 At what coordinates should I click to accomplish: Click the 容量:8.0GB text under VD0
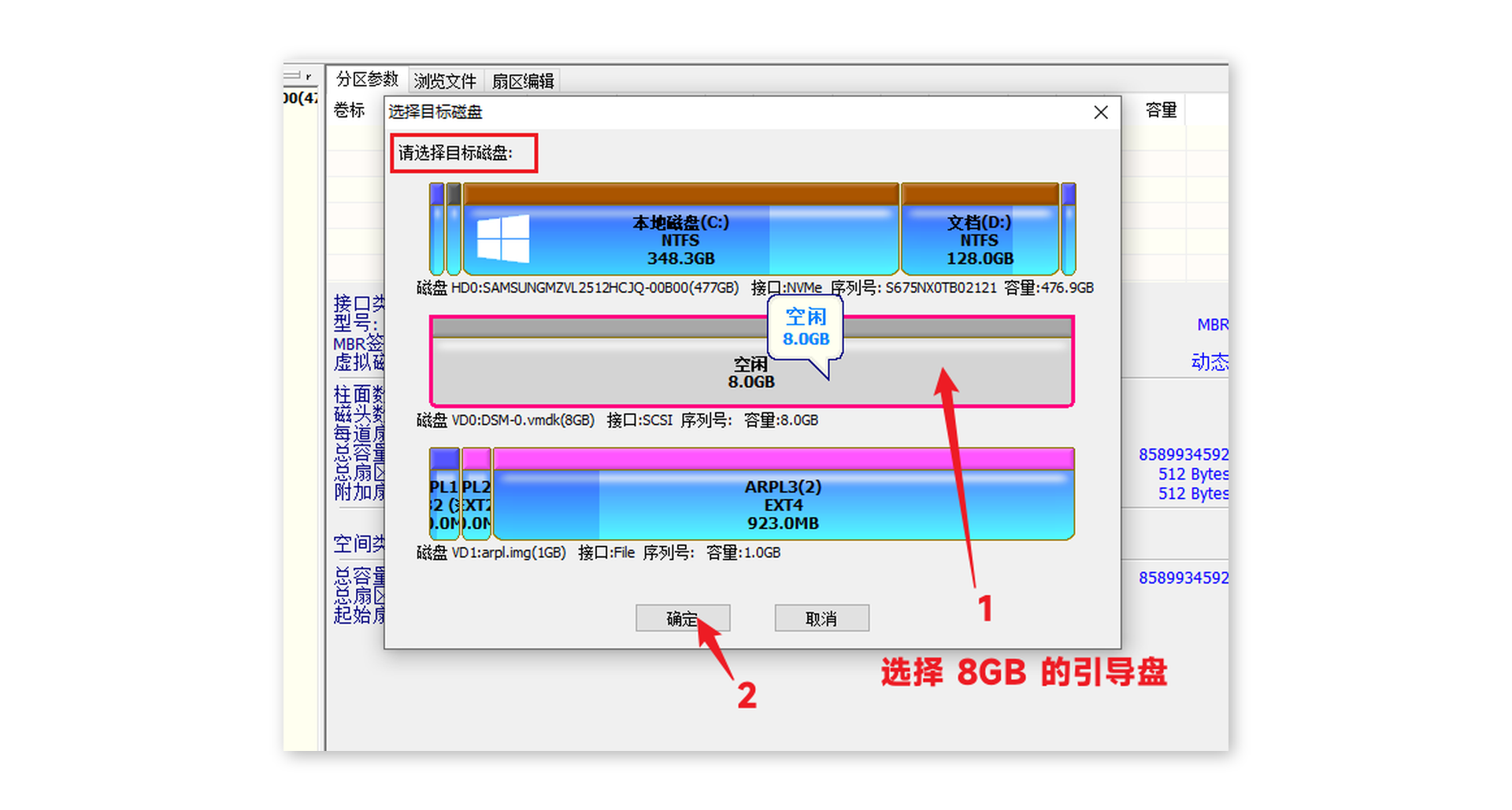point(781,420)
